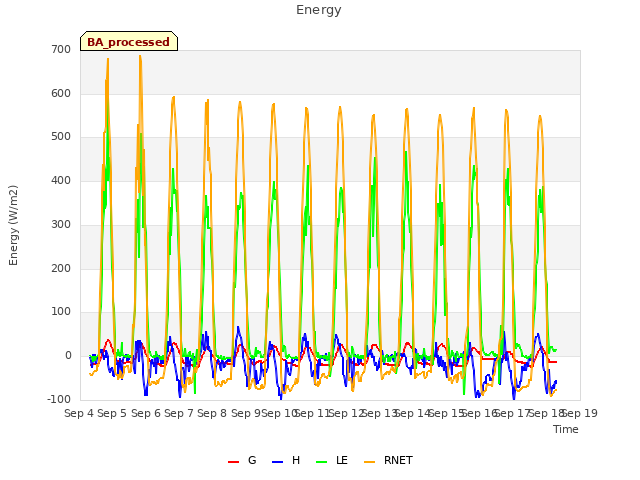Click the 400 y-axis tick label
This screenshot has height=480, width=640.
[61, 180]
